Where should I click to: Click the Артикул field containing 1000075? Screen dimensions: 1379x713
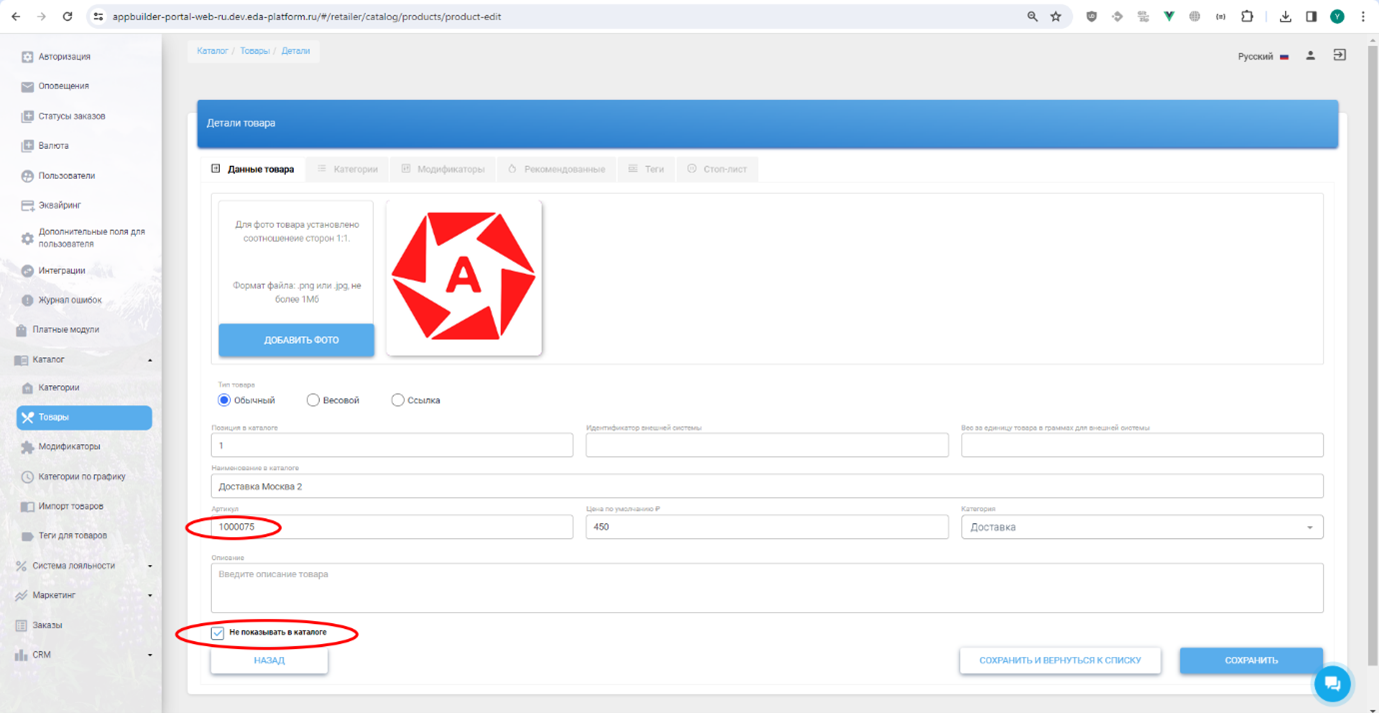click(392, 527)
